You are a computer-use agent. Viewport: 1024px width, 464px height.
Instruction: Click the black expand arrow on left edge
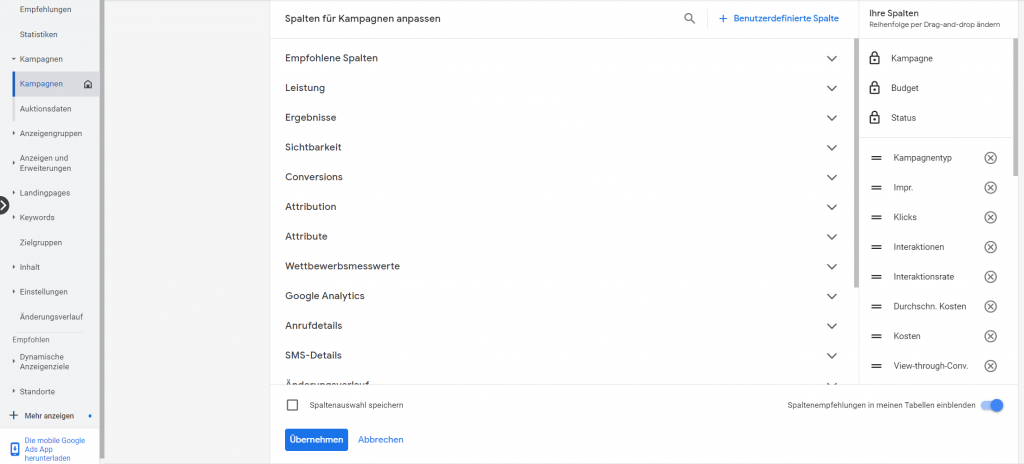3,205
